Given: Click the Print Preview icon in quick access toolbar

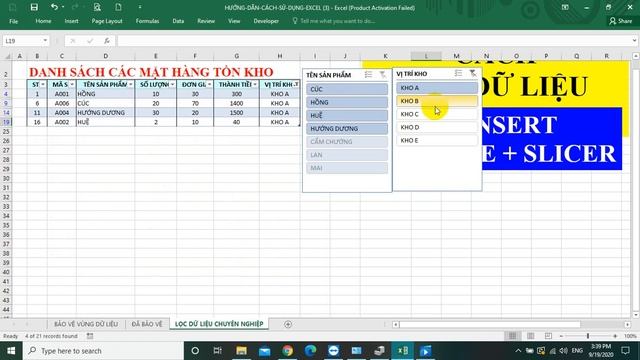Looking at the screenshot, I should (x=97, y=7).
